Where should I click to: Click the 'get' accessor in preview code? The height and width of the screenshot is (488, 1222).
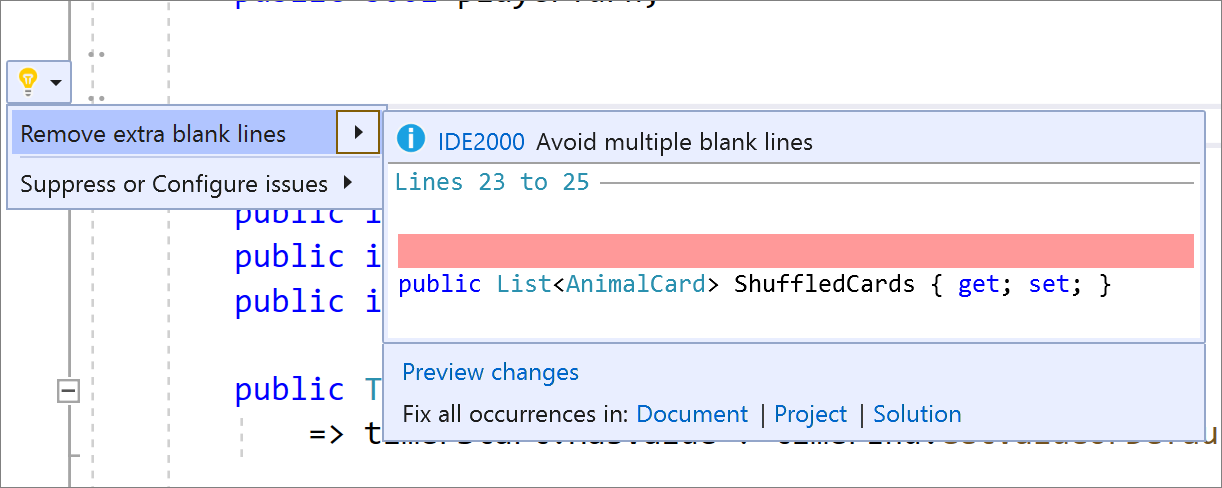[x=977, y=285]
